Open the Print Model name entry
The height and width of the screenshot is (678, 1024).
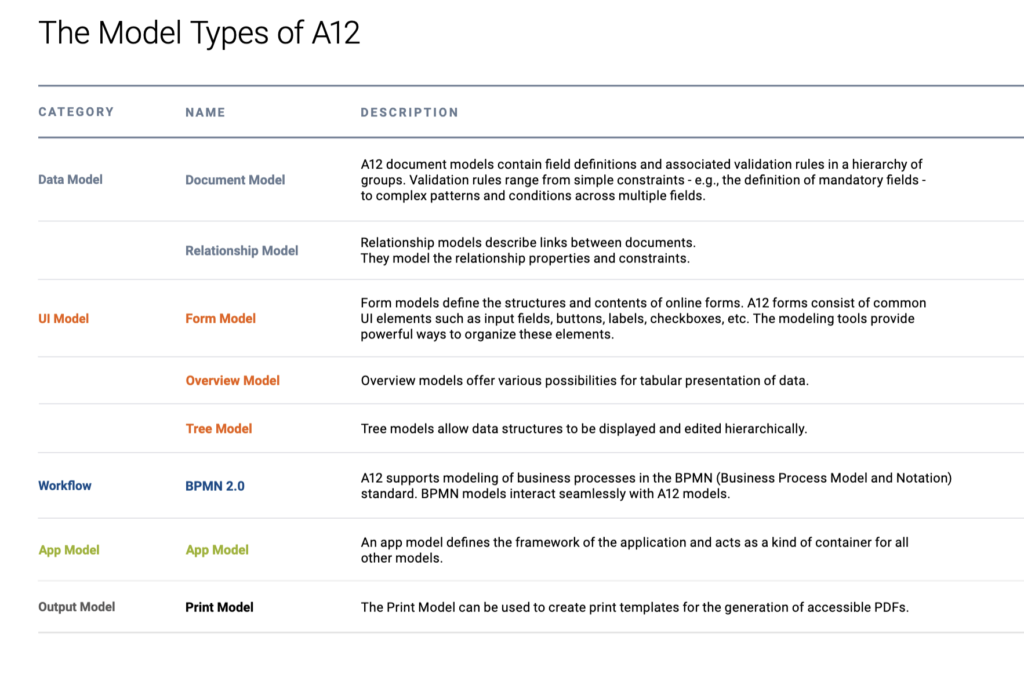tap(219, 607)
